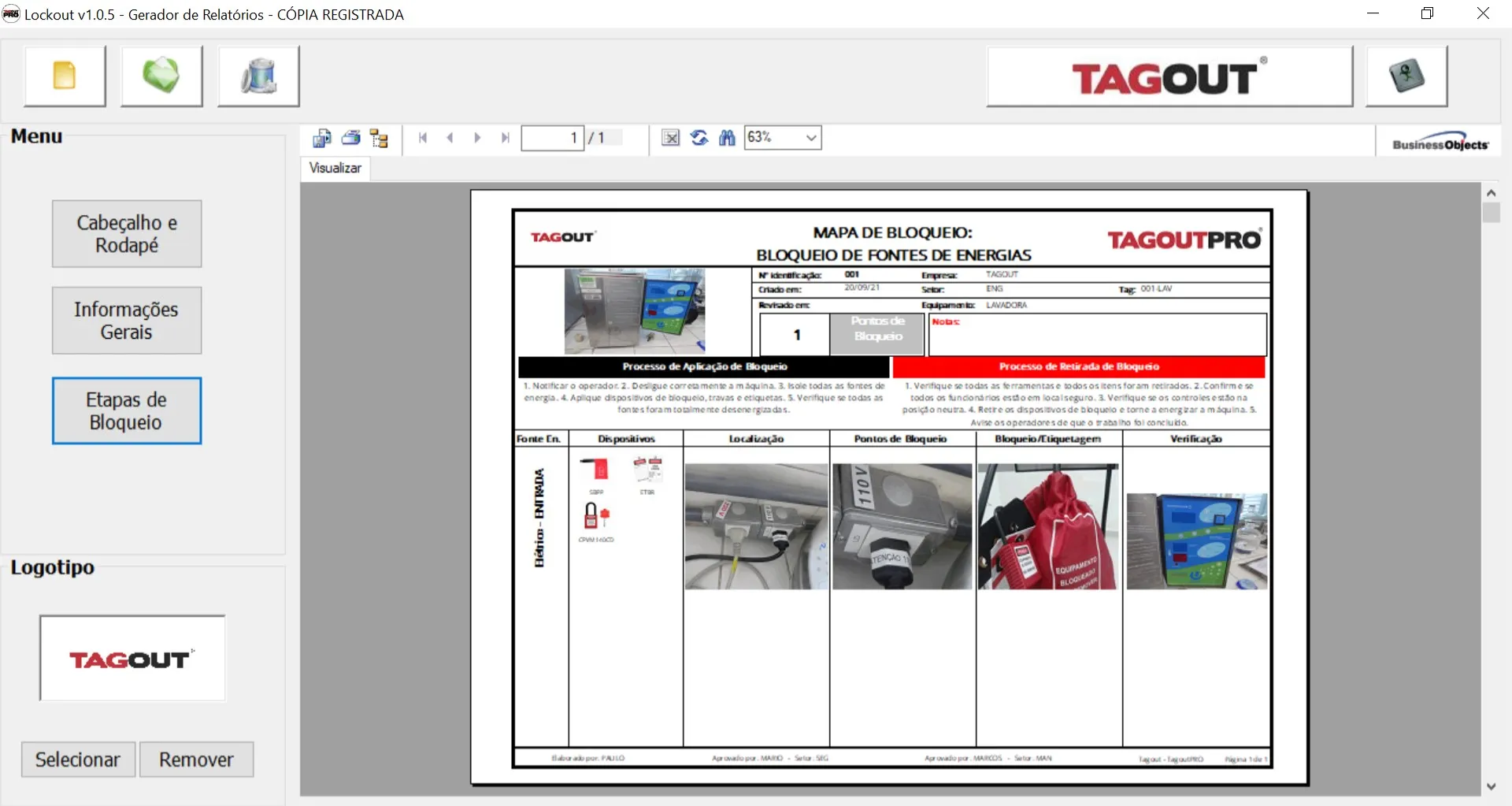Image resolution: width=1512 pixels, height=806 pixels.
Task: Select the Visualizar tab
Action: 335,168
